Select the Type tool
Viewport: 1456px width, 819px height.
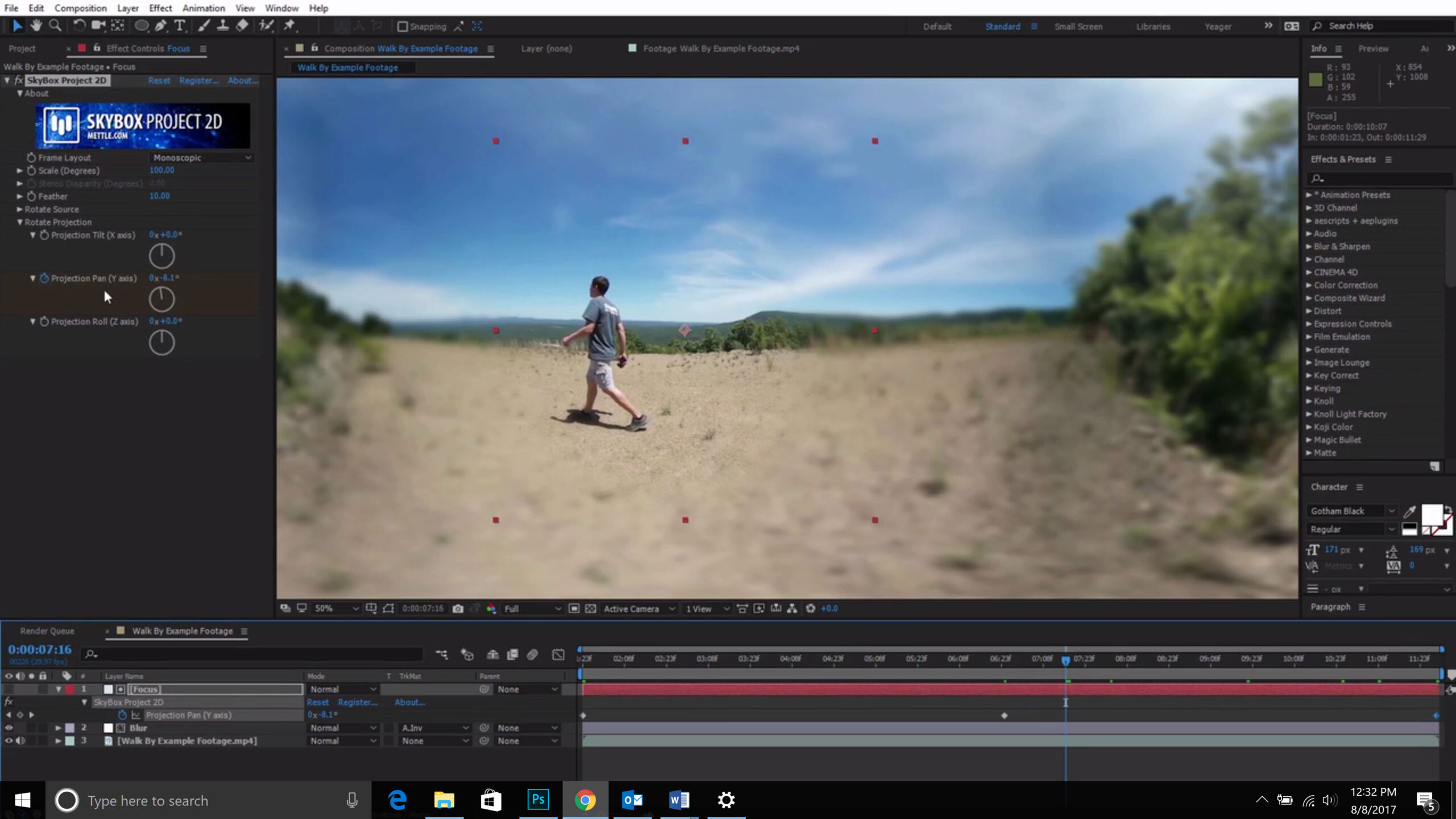(x=180, y=26)
